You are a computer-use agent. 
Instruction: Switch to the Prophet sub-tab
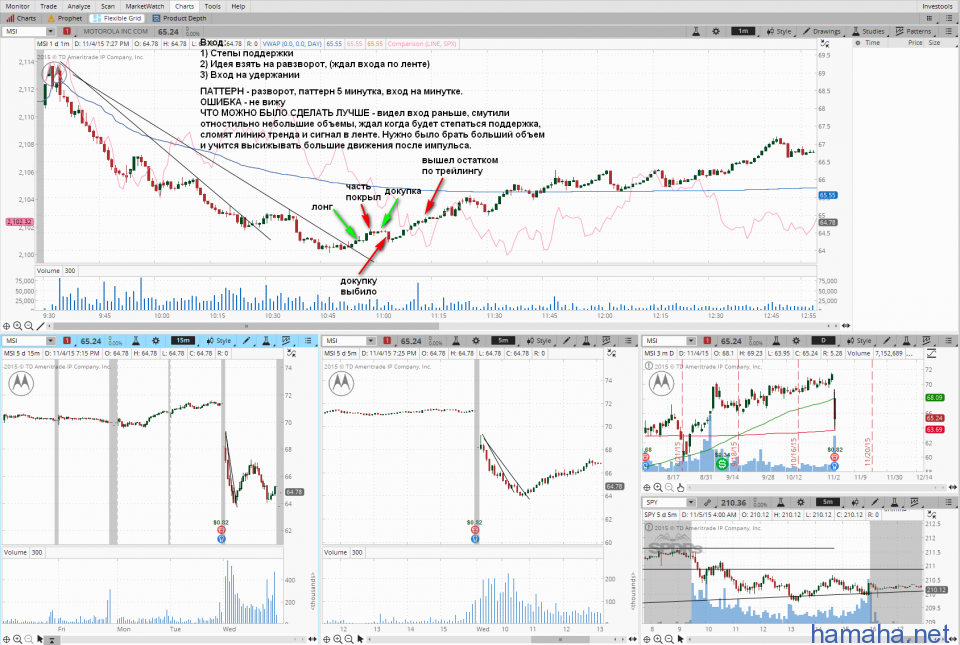(65, 18)
